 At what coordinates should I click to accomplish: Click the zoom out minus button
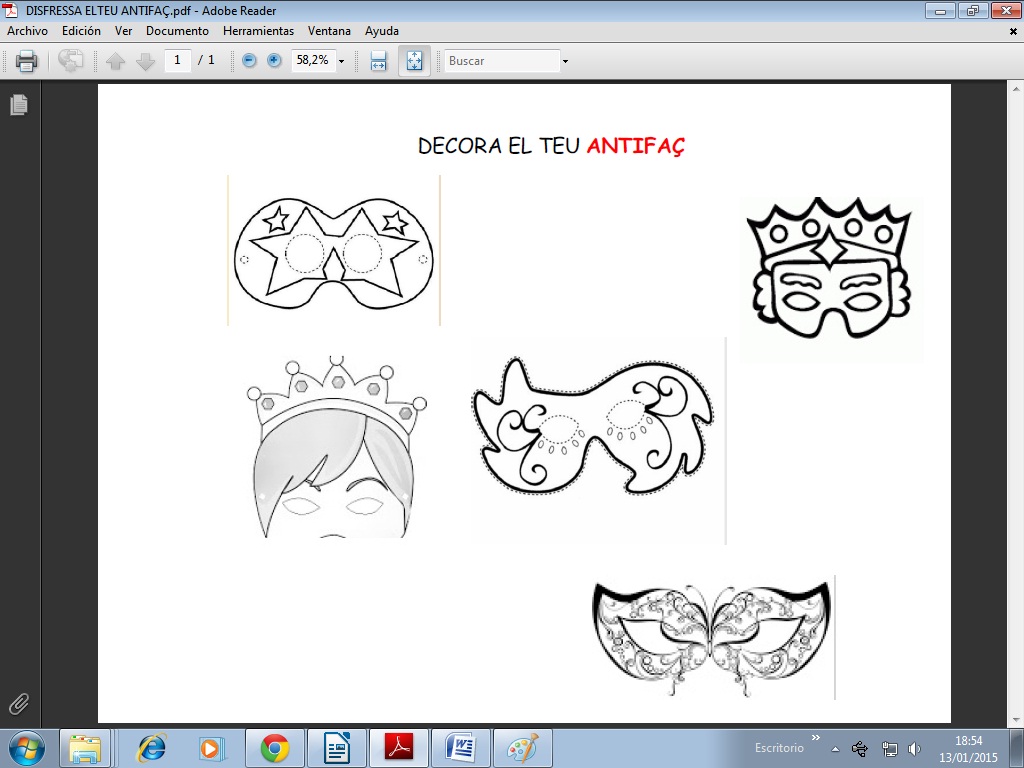point(249,61)
